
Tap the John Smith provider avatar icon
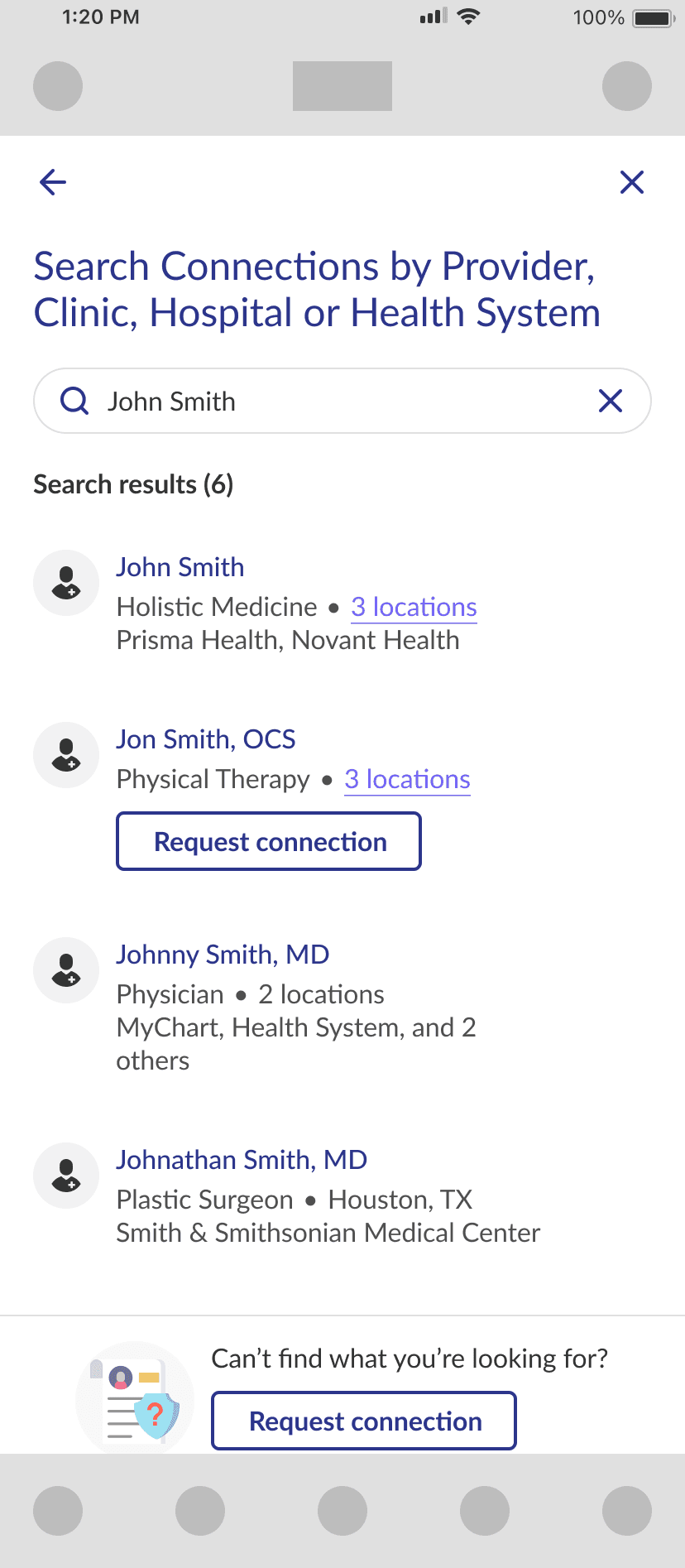coord(66,583)
